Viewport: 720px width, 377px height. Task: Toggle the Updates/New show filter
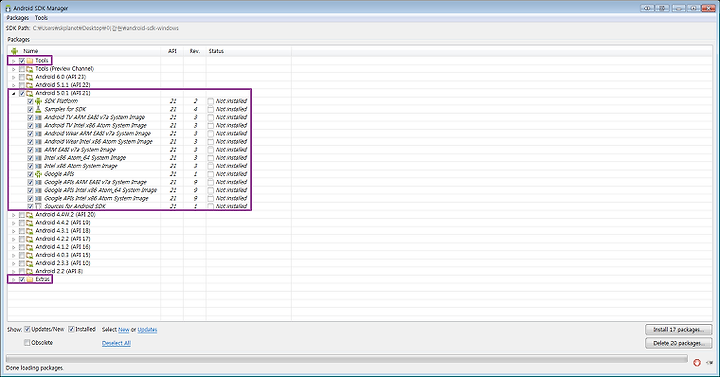pos(27,329)
